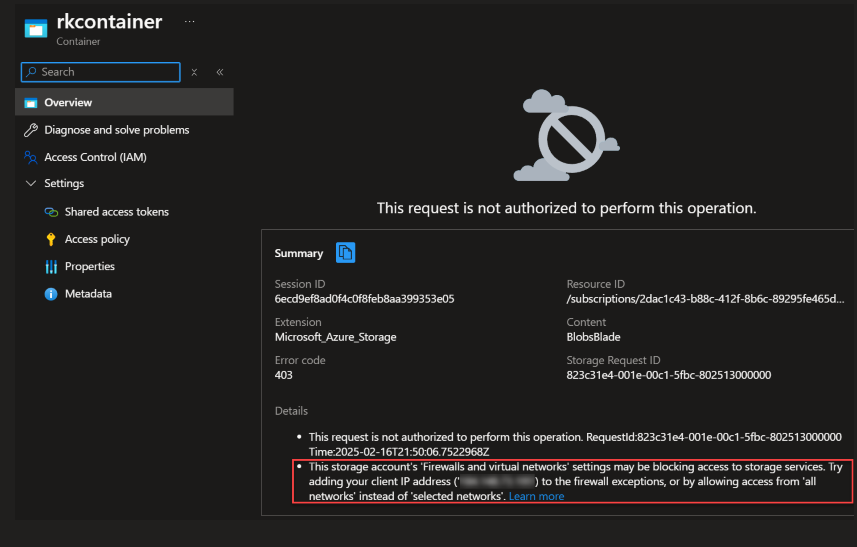
Task: Click the truncated Resource ID path
Action: click(x=705, y=299)
